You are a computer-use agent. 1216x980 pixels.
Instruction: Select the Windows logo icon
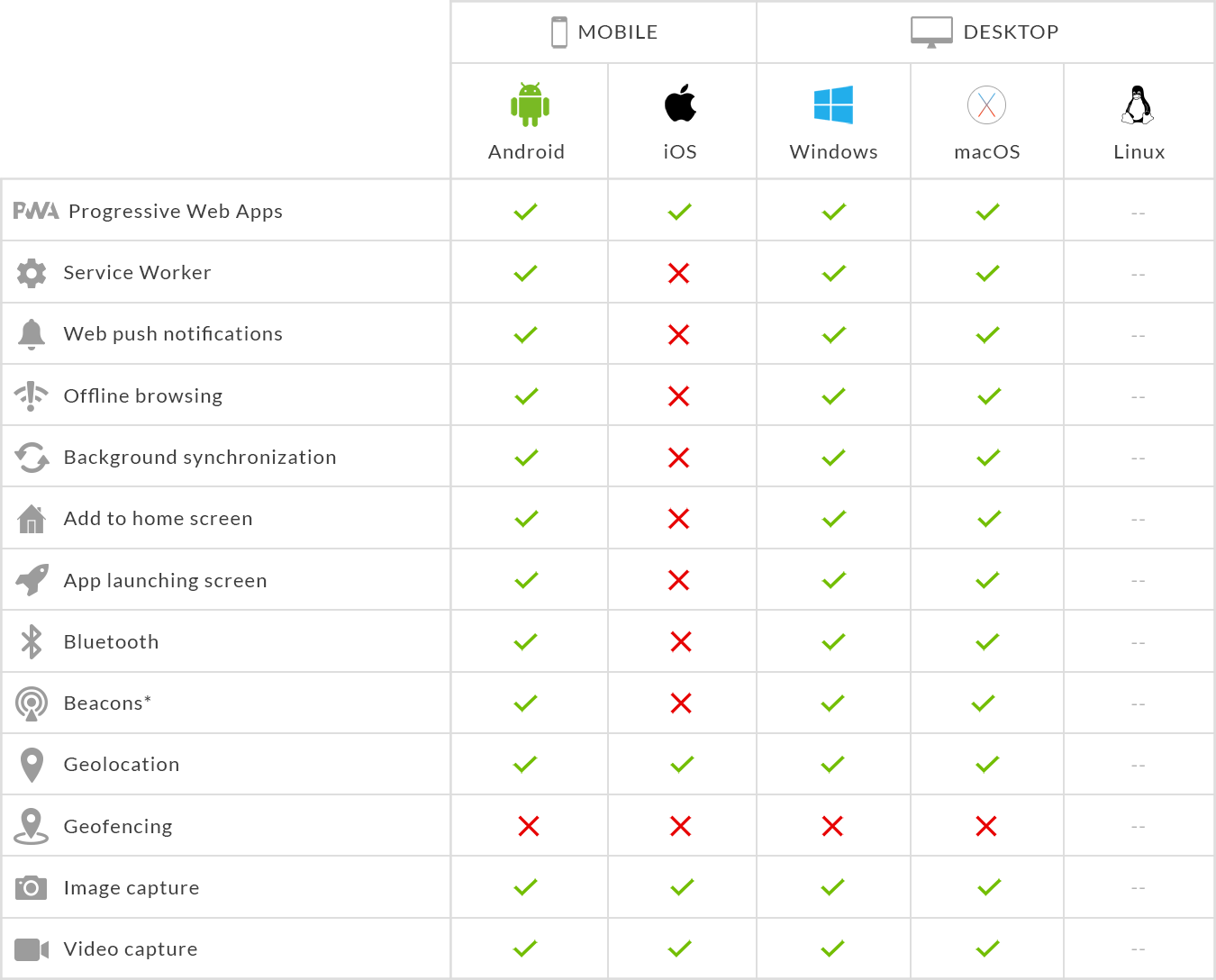click(833, 104)
